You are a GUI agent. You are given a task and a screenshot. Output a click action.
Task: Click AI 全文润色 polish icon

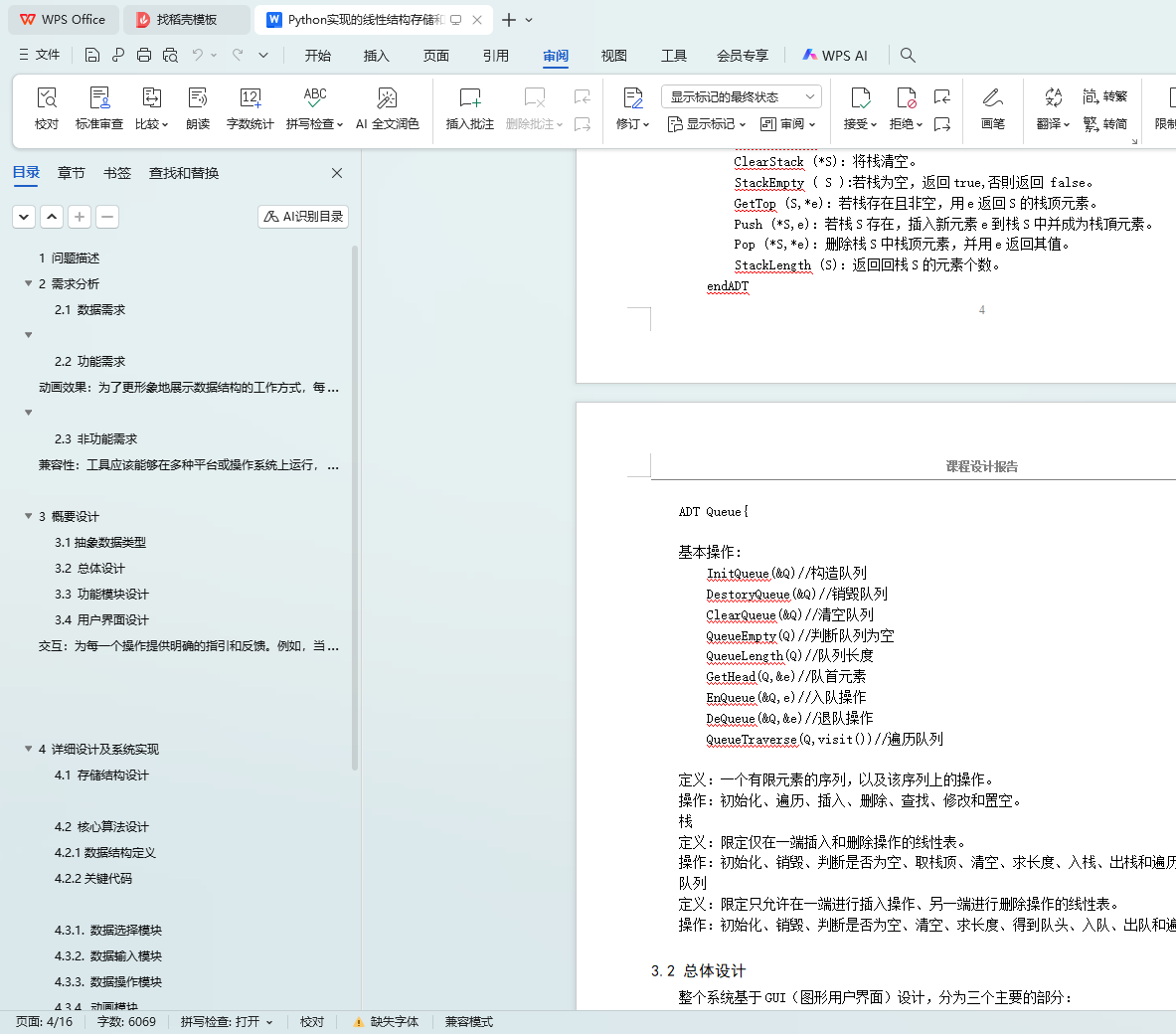pyautogui.click(x=387, y=97)
